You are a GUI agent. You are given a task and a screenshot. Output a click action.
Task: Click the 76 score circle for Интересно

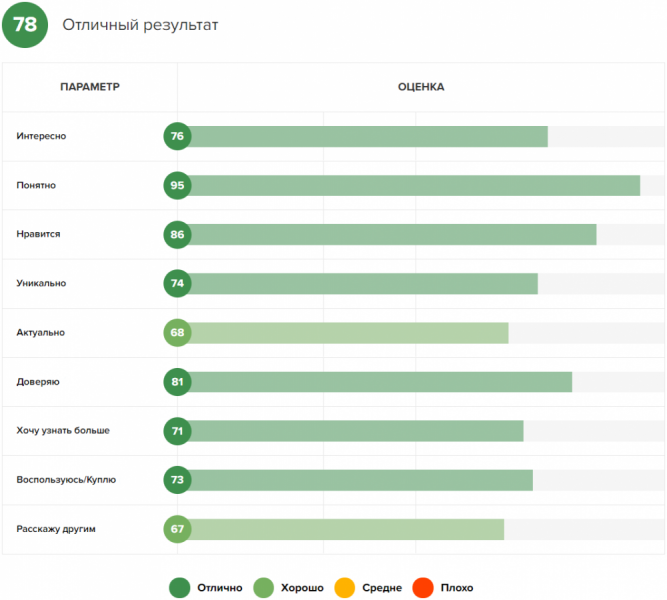[177, 136]
